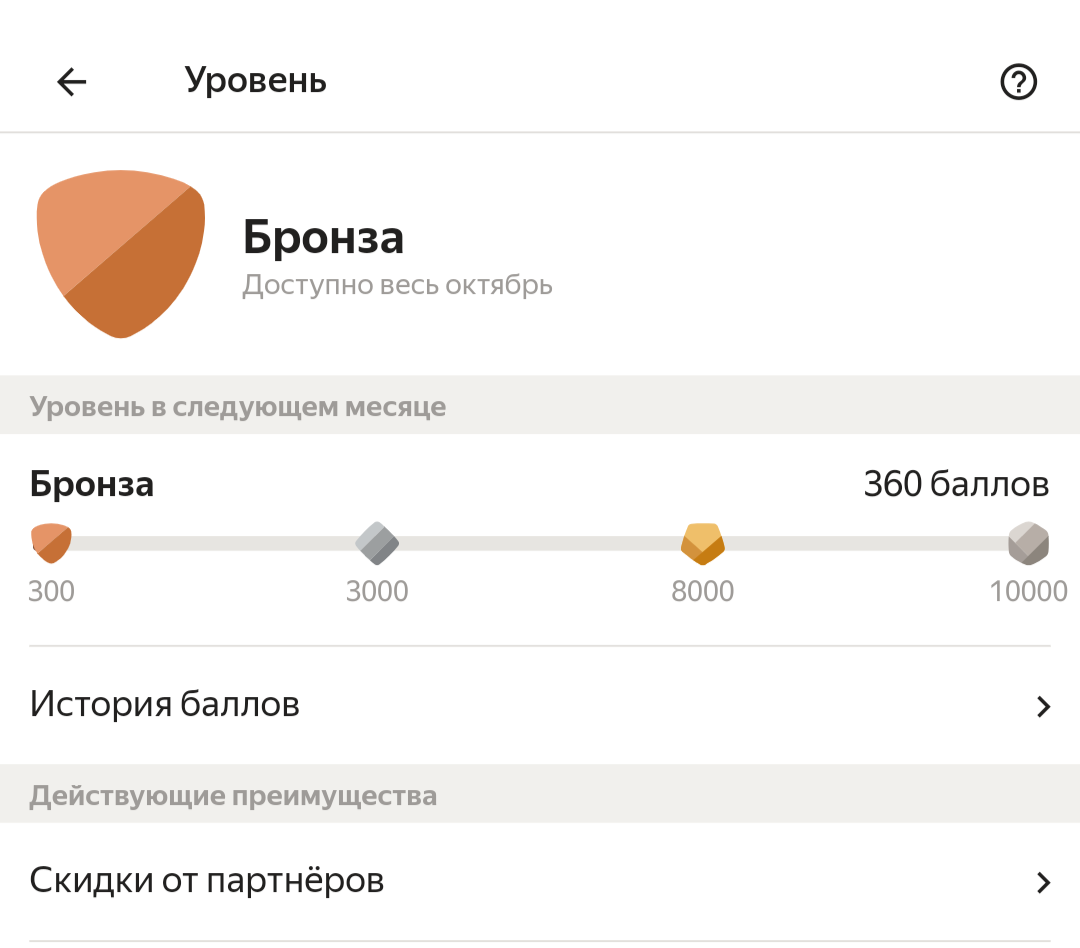Tap the platinum marker at 10000
The width and height of the screenshot is (1080, 948).
point(1028,543)
